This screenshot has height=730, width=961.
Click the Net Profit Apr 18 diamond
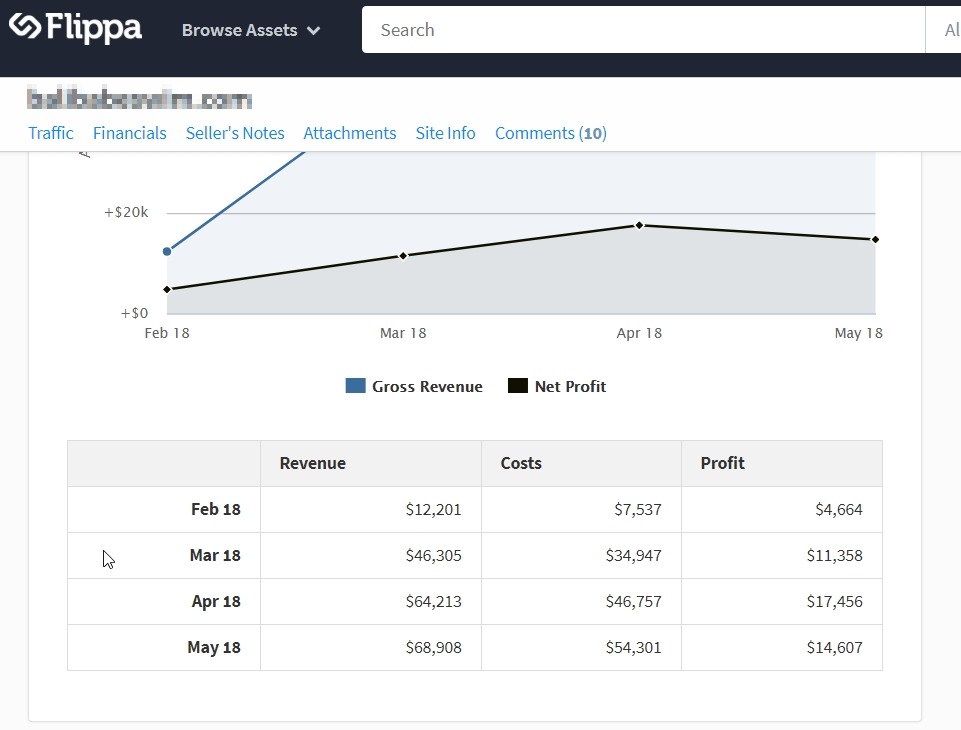click(x=639, y=225)
